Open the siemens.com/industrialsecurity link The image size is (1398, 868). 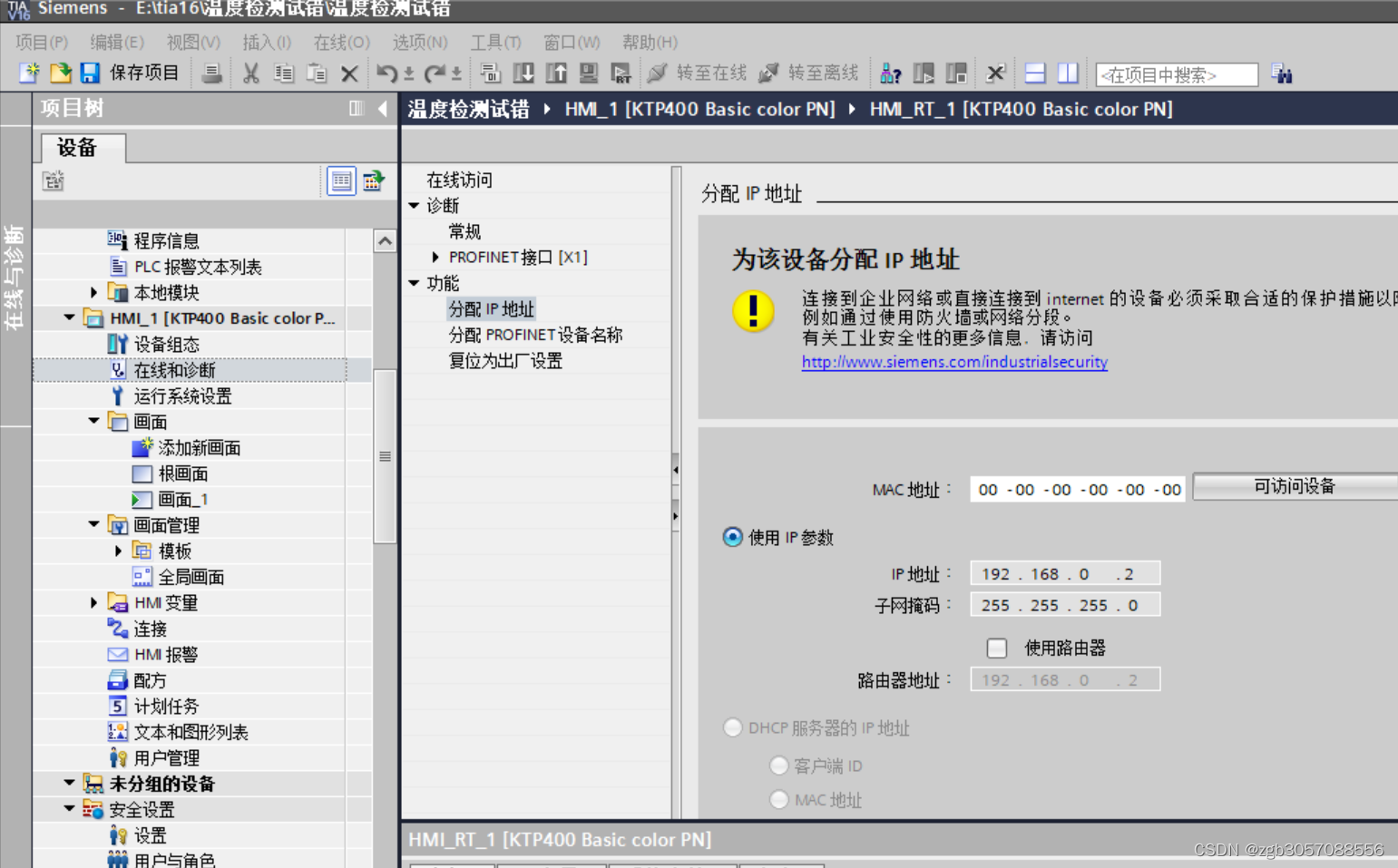click(954, 362)
